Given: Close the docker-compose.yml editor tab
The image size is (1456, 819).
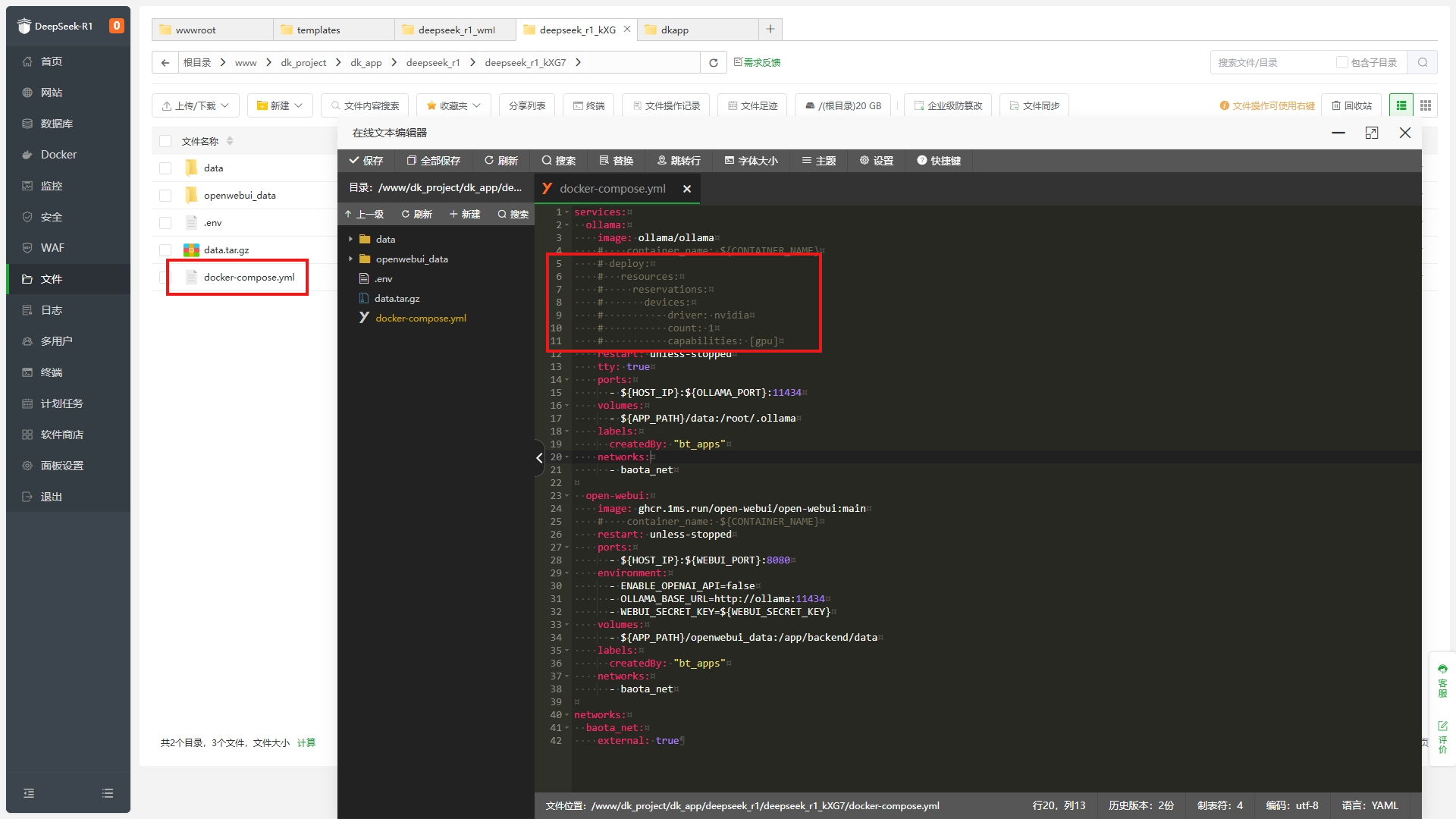Looking at the screenshot, I should (x=687, y=189).
